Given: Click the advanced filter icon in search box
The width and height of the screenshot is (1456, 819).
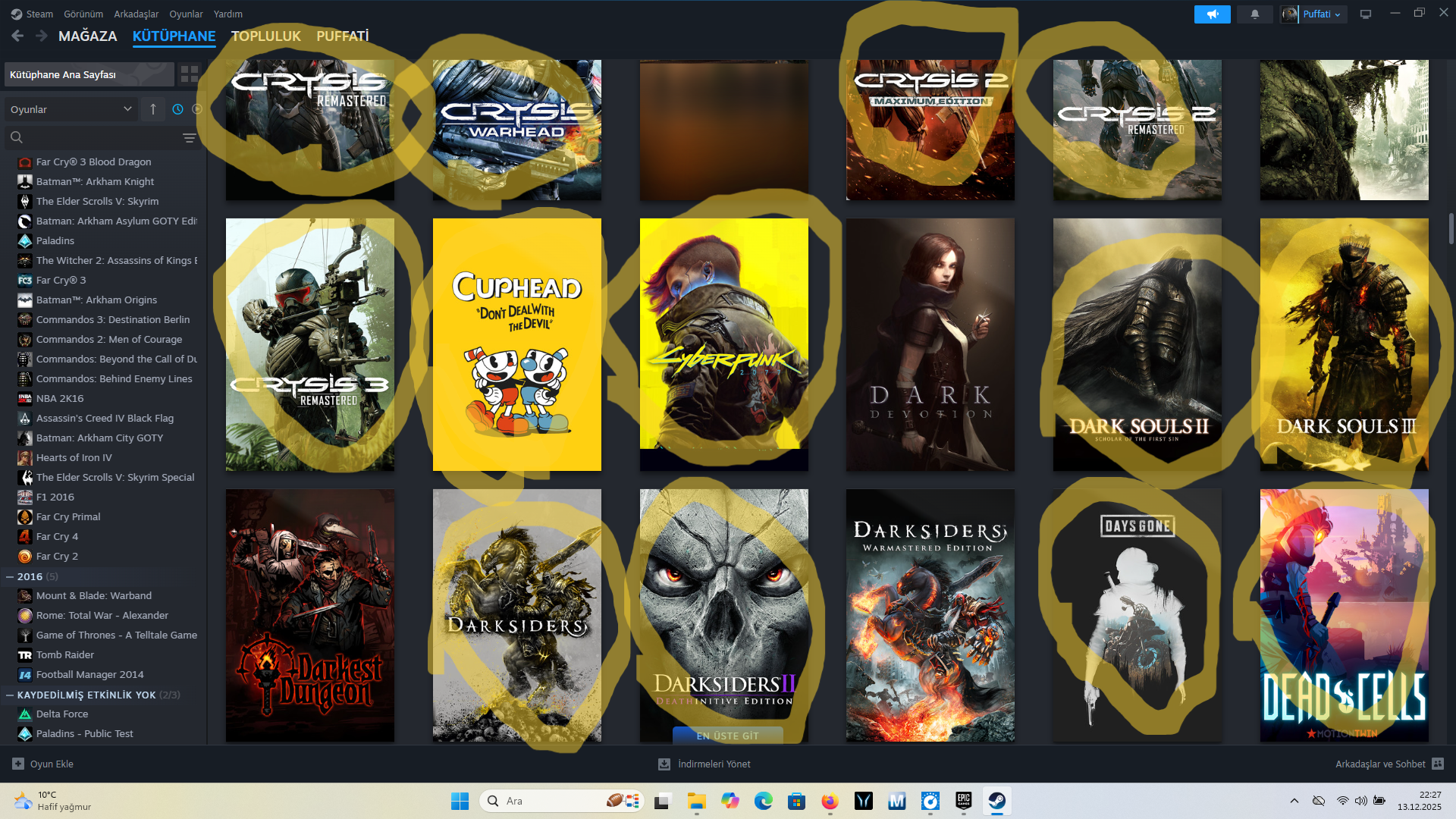Looking at the screenshot, I should [x=190, y=138].
